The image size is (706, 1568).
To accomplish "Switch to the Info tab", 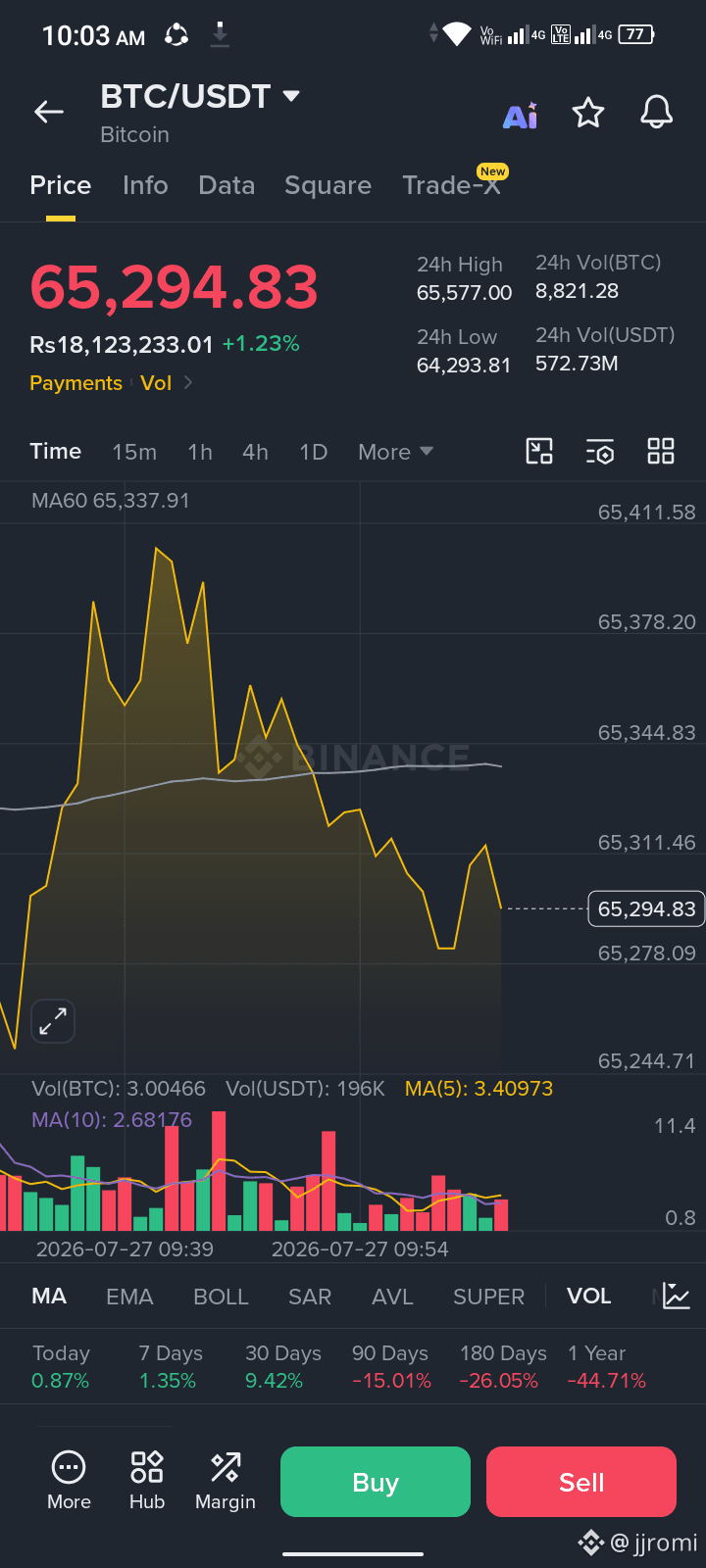I will click(145, 185).
